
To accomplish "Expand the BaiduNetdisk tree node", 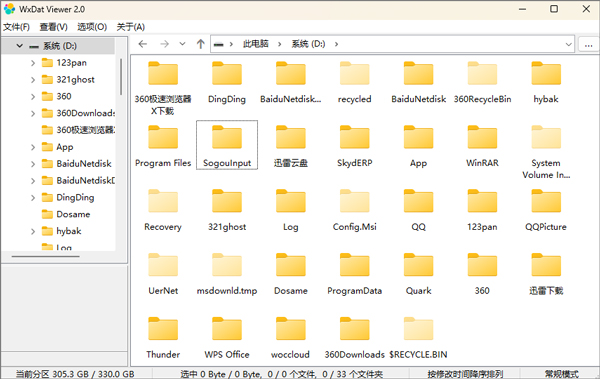I will tap(33, 164).
